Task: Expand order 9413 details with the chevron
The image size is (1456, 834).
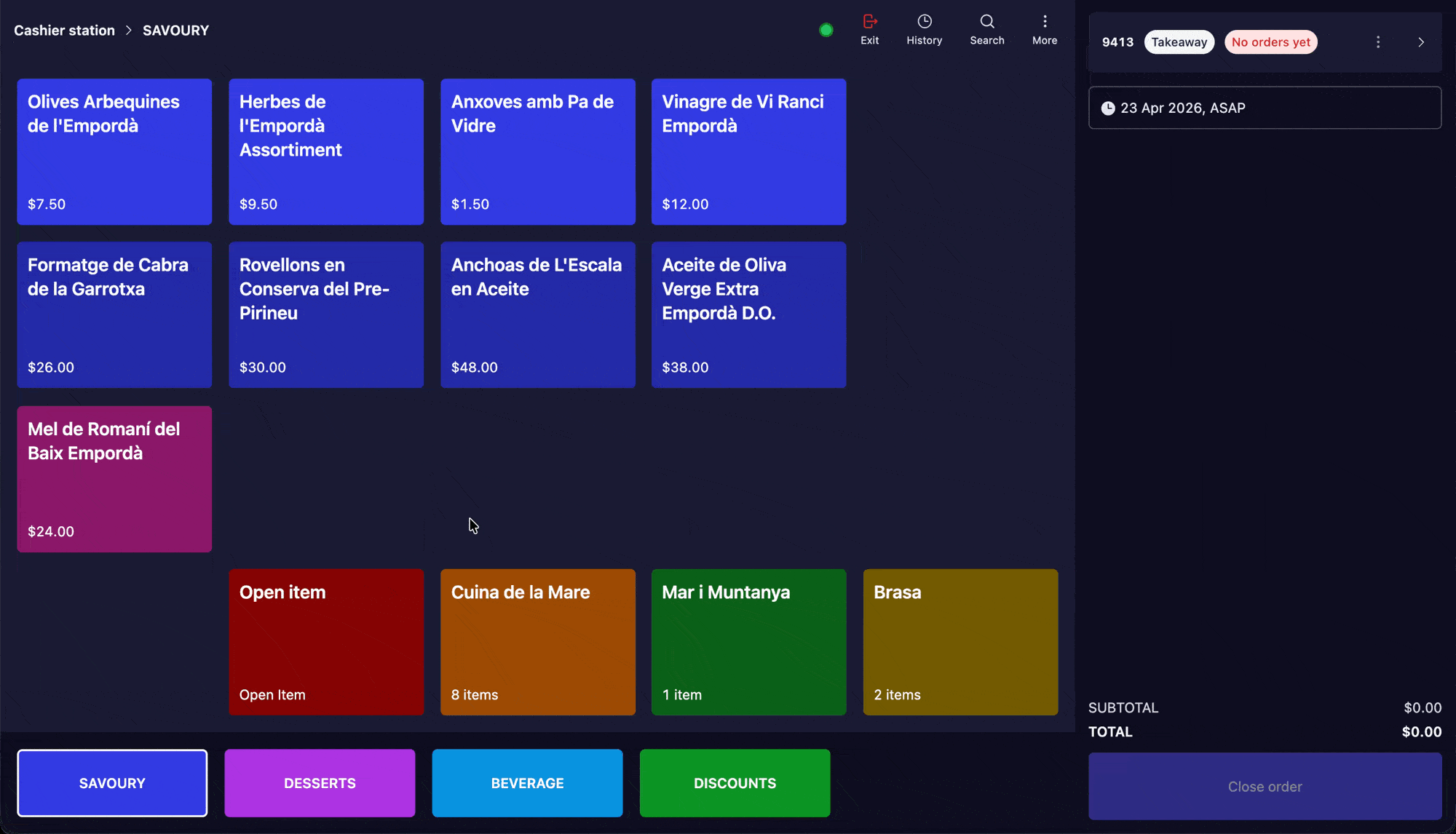Action: (1421, 42)
